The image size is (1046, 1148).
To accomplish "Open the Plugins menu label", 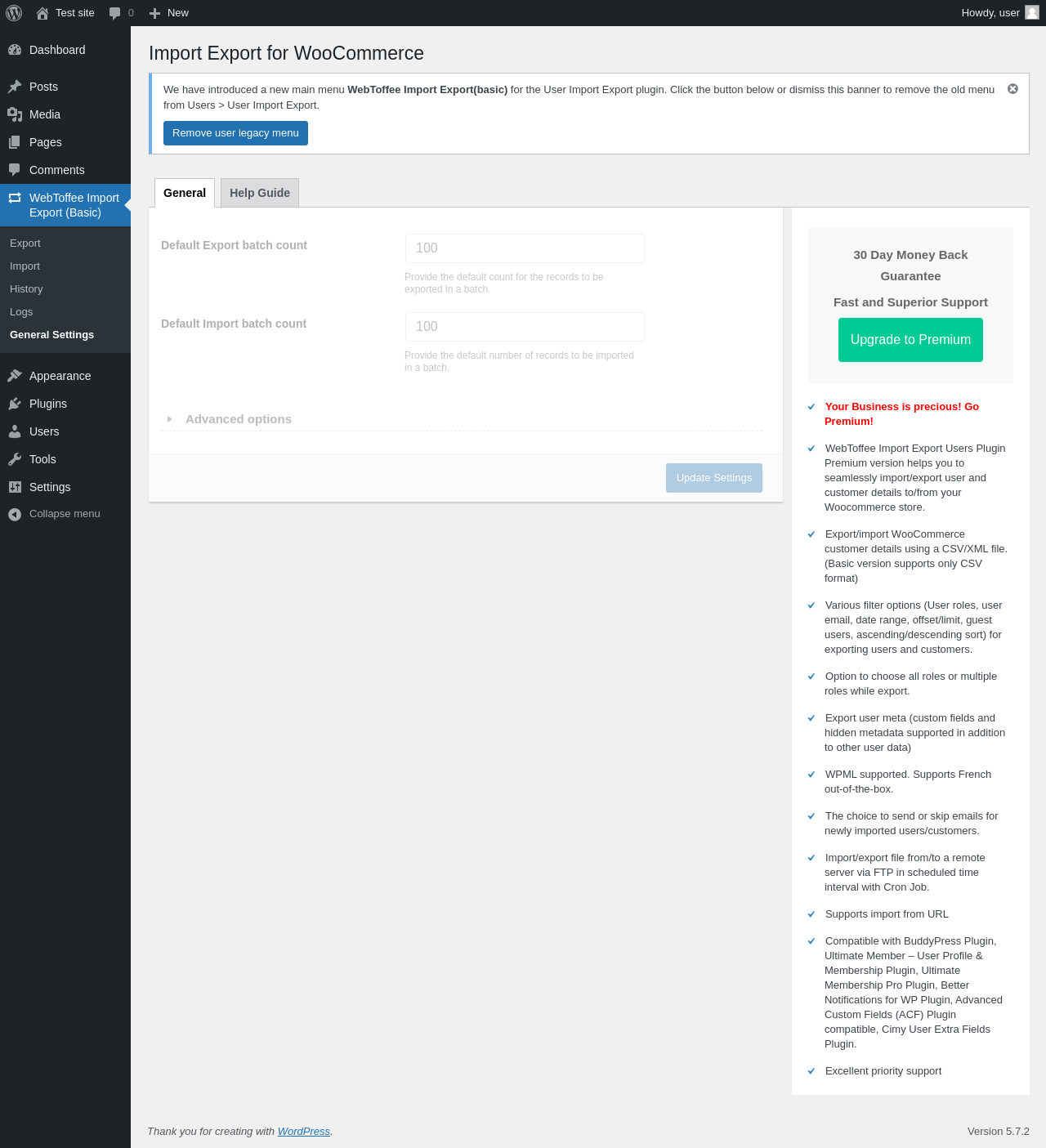I will [x=48, y=404].
